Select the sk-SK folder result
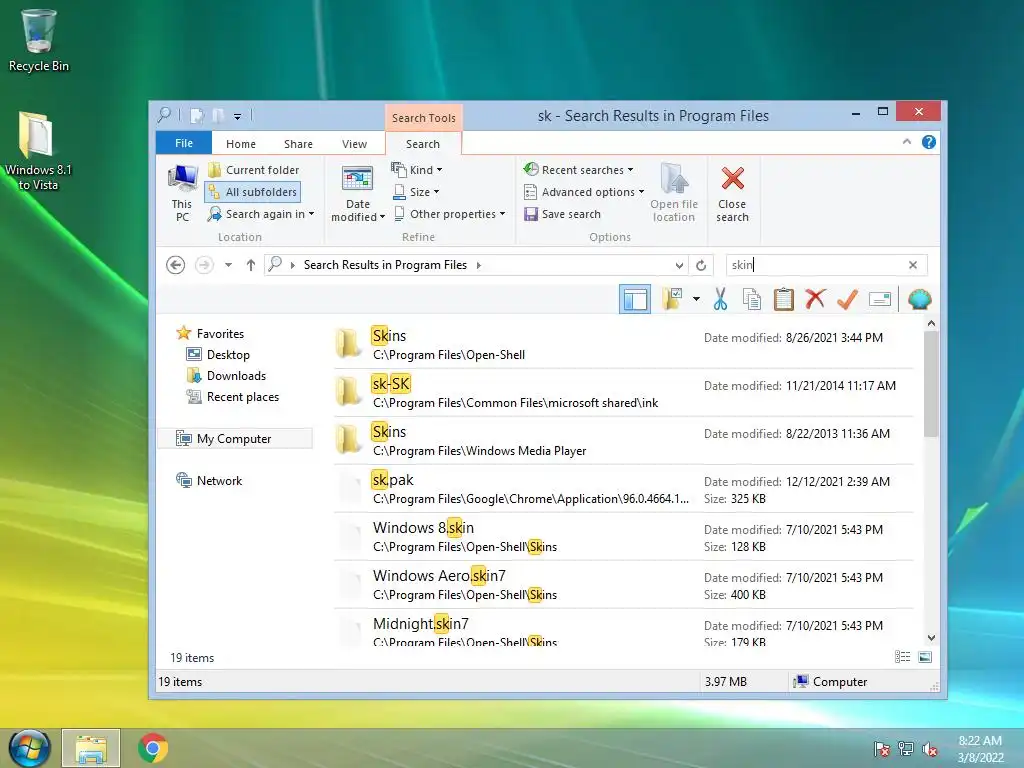1024x768 pixels. point(623,392)
